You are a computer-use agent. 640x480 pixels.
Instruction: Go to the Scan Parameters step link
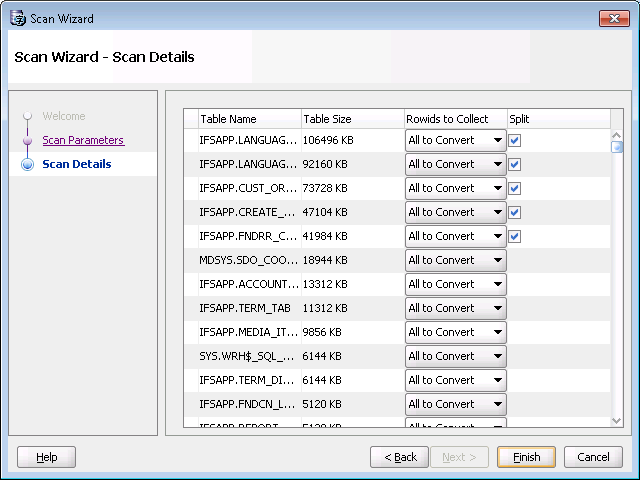83,140
